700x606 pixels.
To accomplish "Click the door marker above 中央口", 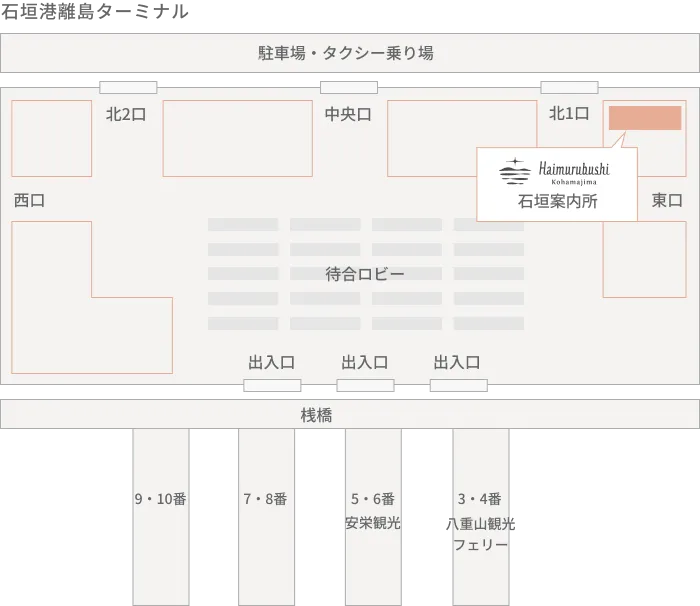I will pos(349,87).
